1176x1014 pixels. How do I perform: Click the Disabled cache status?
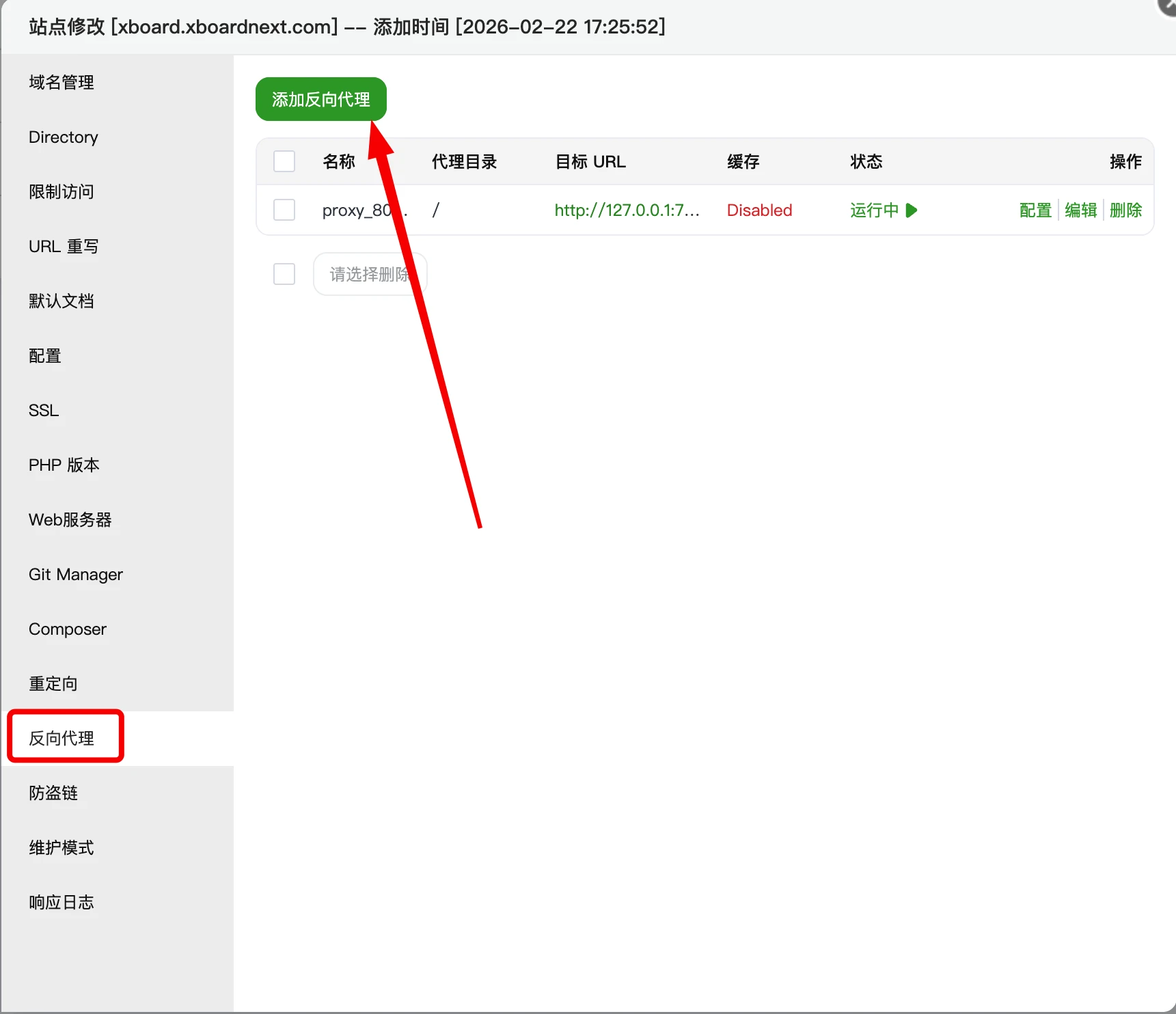(x=759, y=210)
